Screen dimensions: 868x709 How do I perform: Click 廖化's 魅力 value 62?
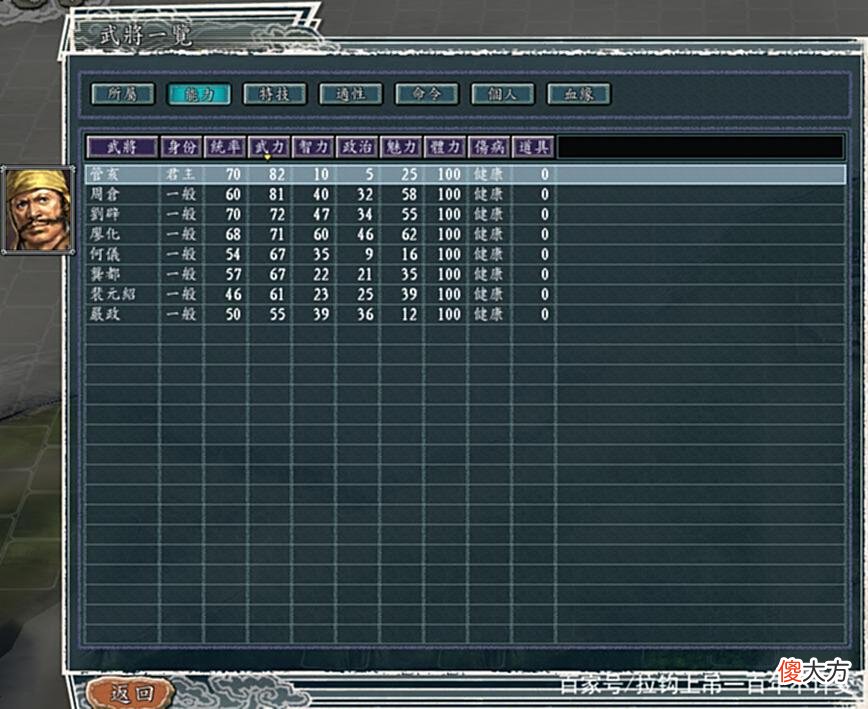point(409,234)
